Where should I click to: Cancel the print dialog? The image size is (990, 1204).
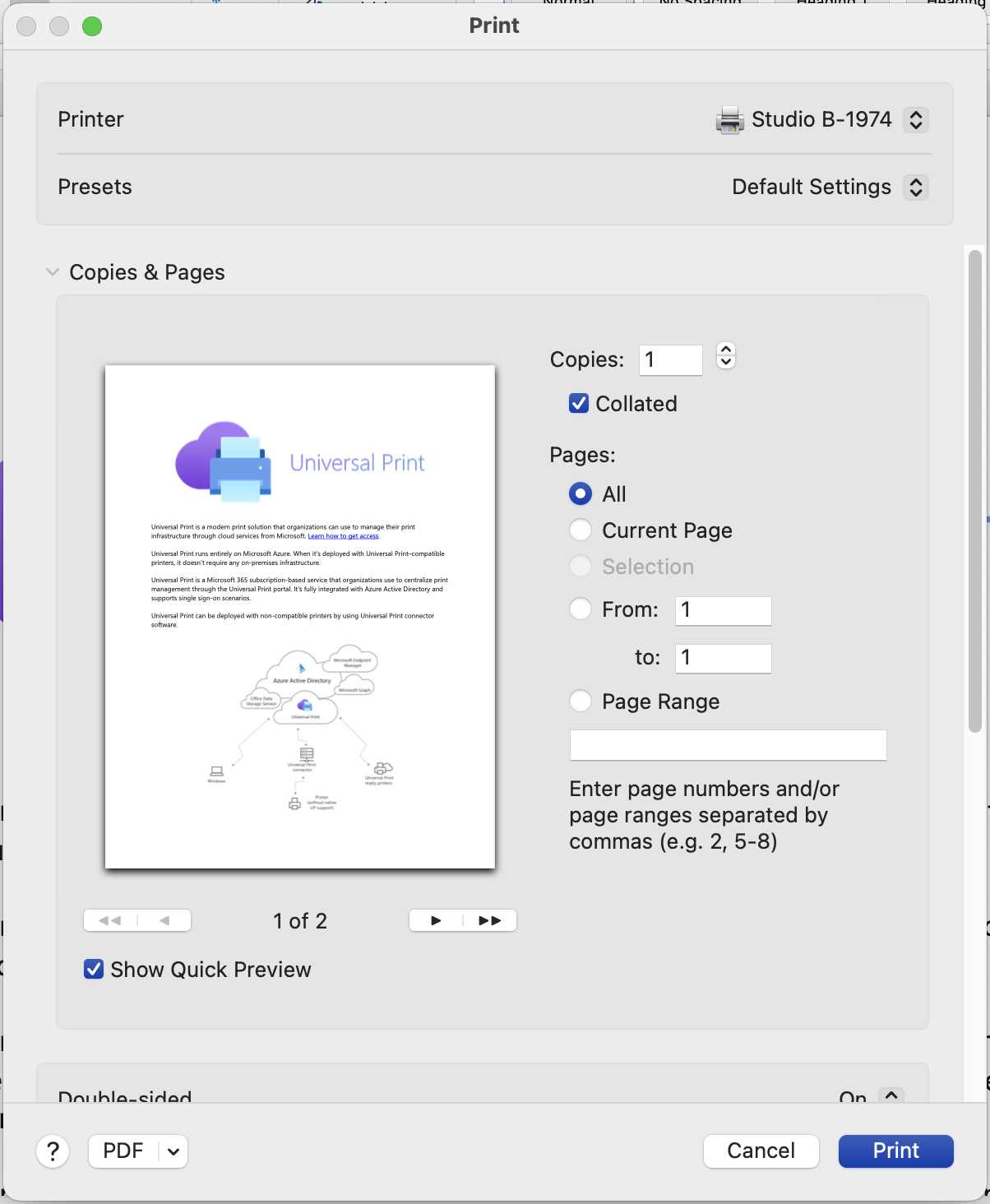click(x=761, y=1151)
